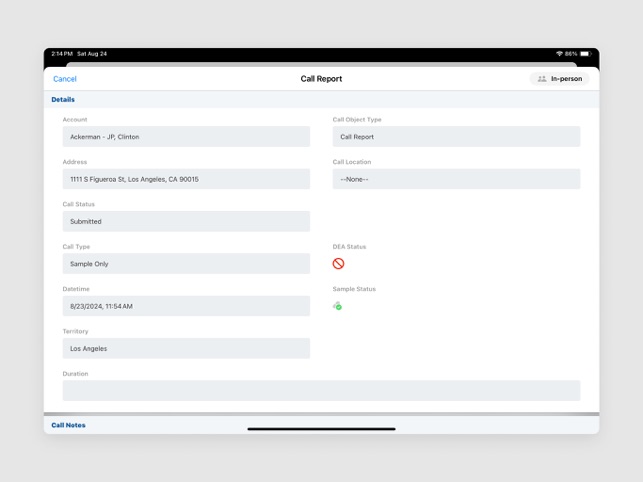Click the Wi-Fi status icon
This screenshot has height=482, width=643.
tap(559, 54)
